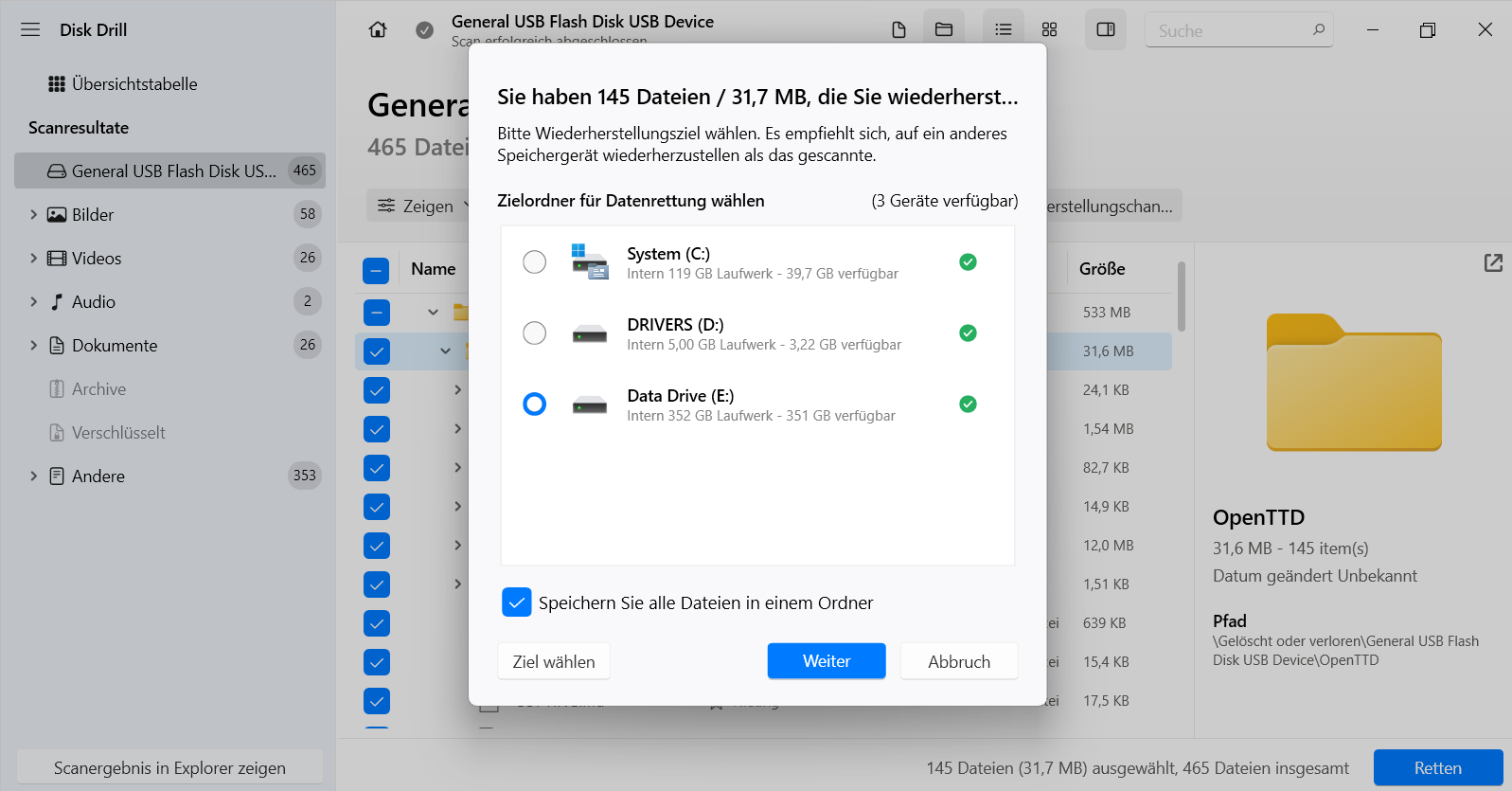Click the Wiederherstellungschancen filter button
The width and height of the screenshot is (1512, 791).
tap(1113, 206)
